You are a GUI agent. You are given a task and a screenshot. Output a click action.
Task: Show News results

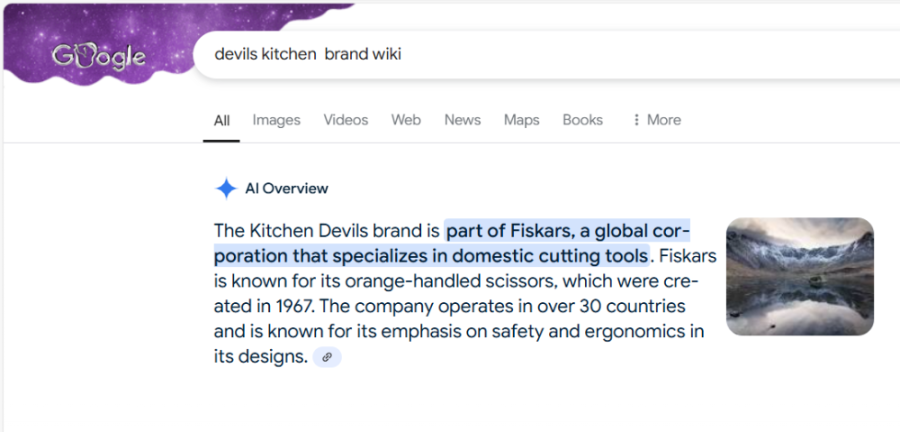(x=462, y=120)
